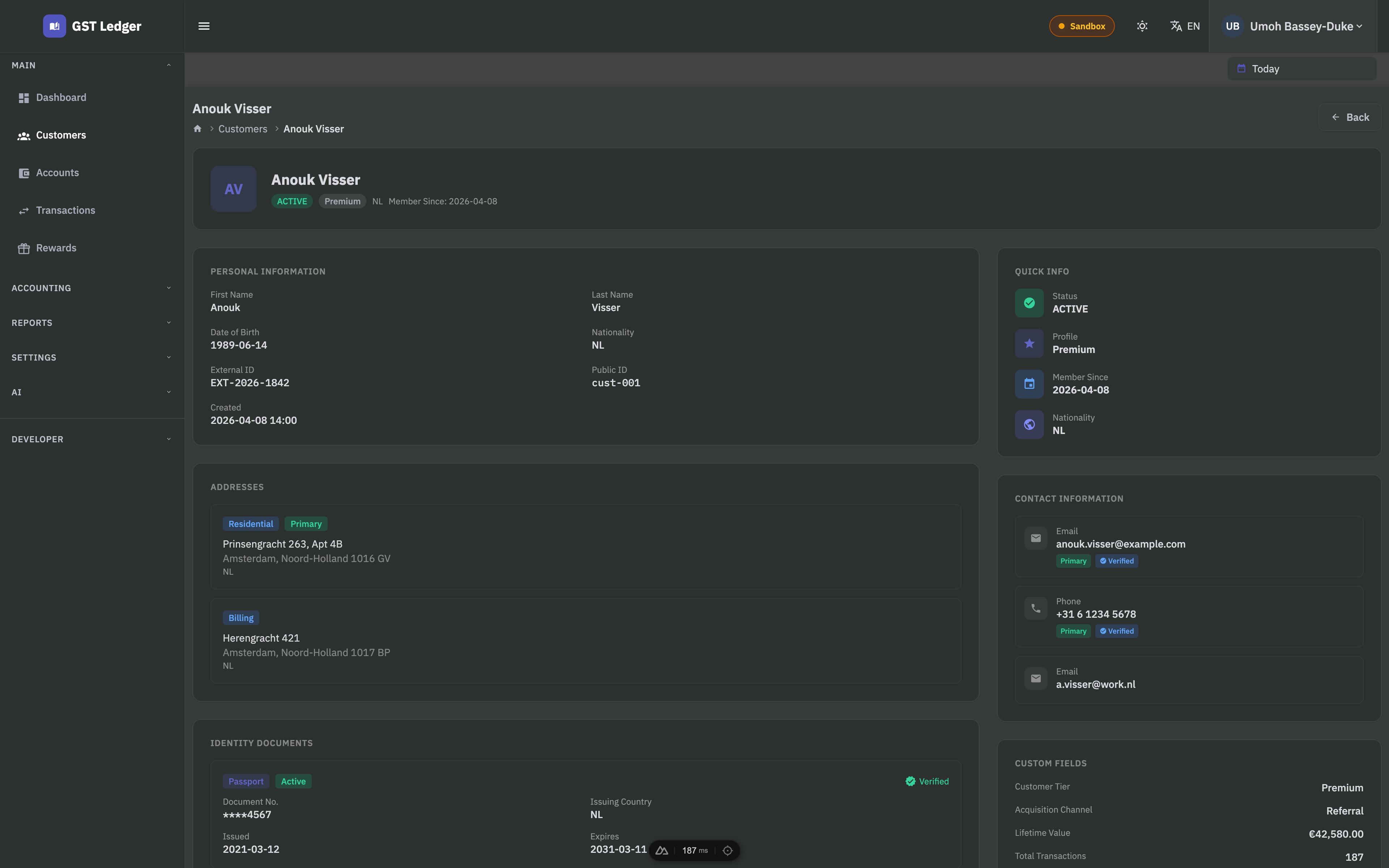Screen dimensions: 1389x868
Task: Click the home breadcrumb icon
Action: click(x=197, y=129)
